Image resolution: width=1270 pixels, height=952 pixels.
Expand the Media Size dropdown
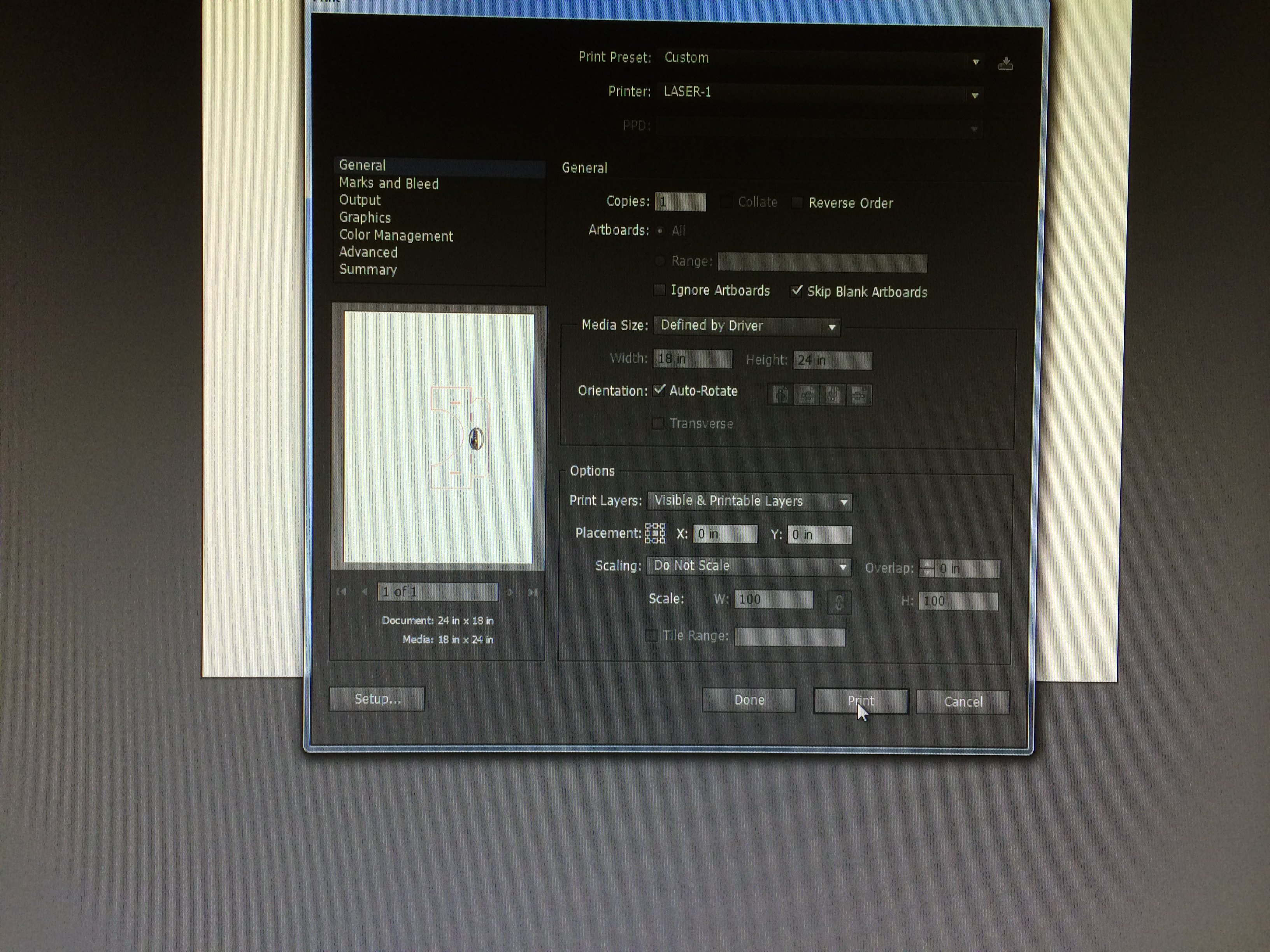pos(747,326)
